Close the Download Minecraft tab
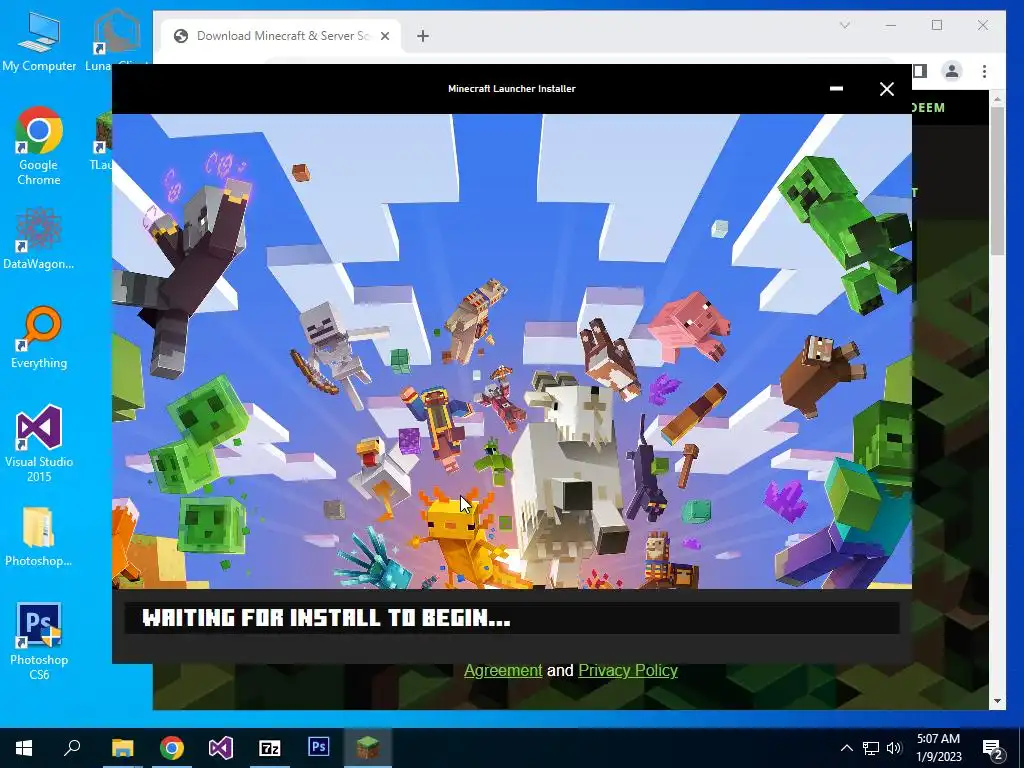1024x768 pixels. pyautogui.click(x=385, y=36)
